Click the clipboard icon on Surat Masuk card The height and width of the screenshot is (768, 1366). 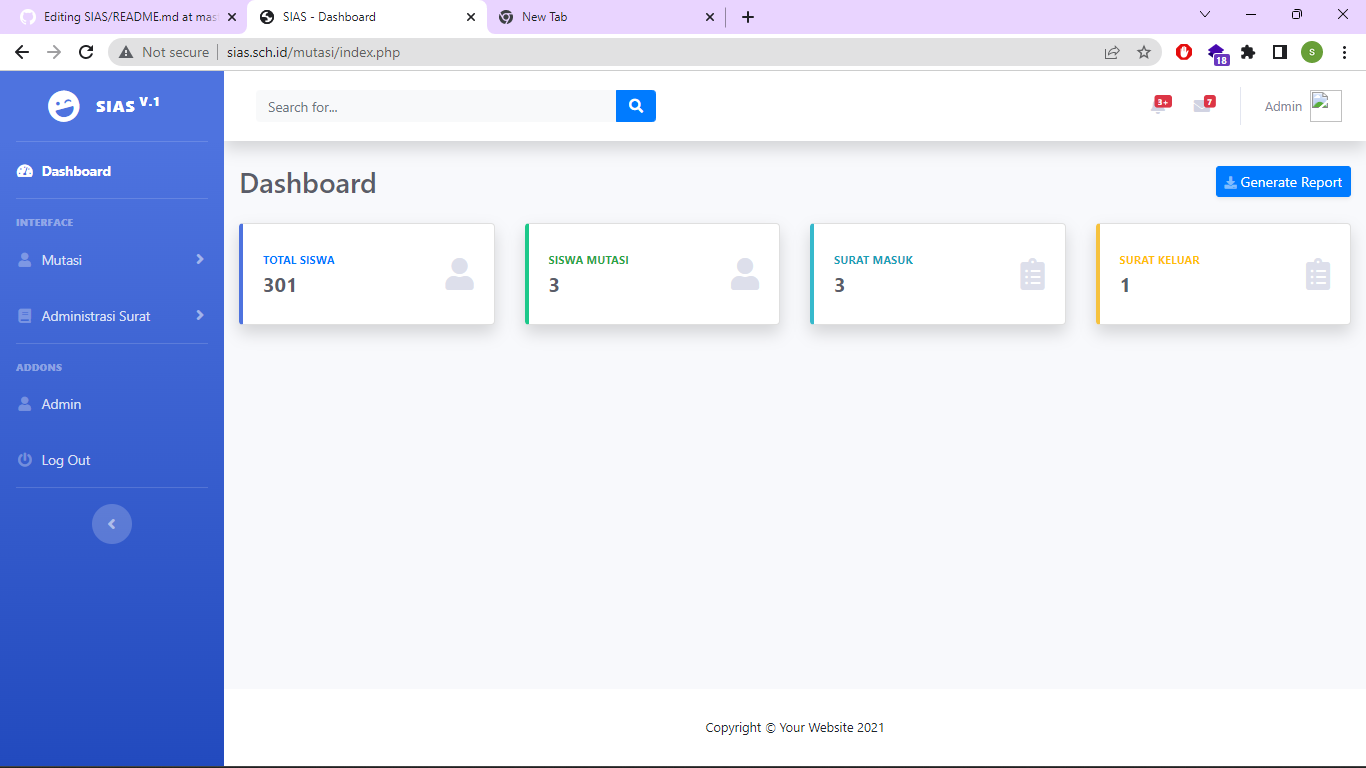click(x=1033, y=274)
